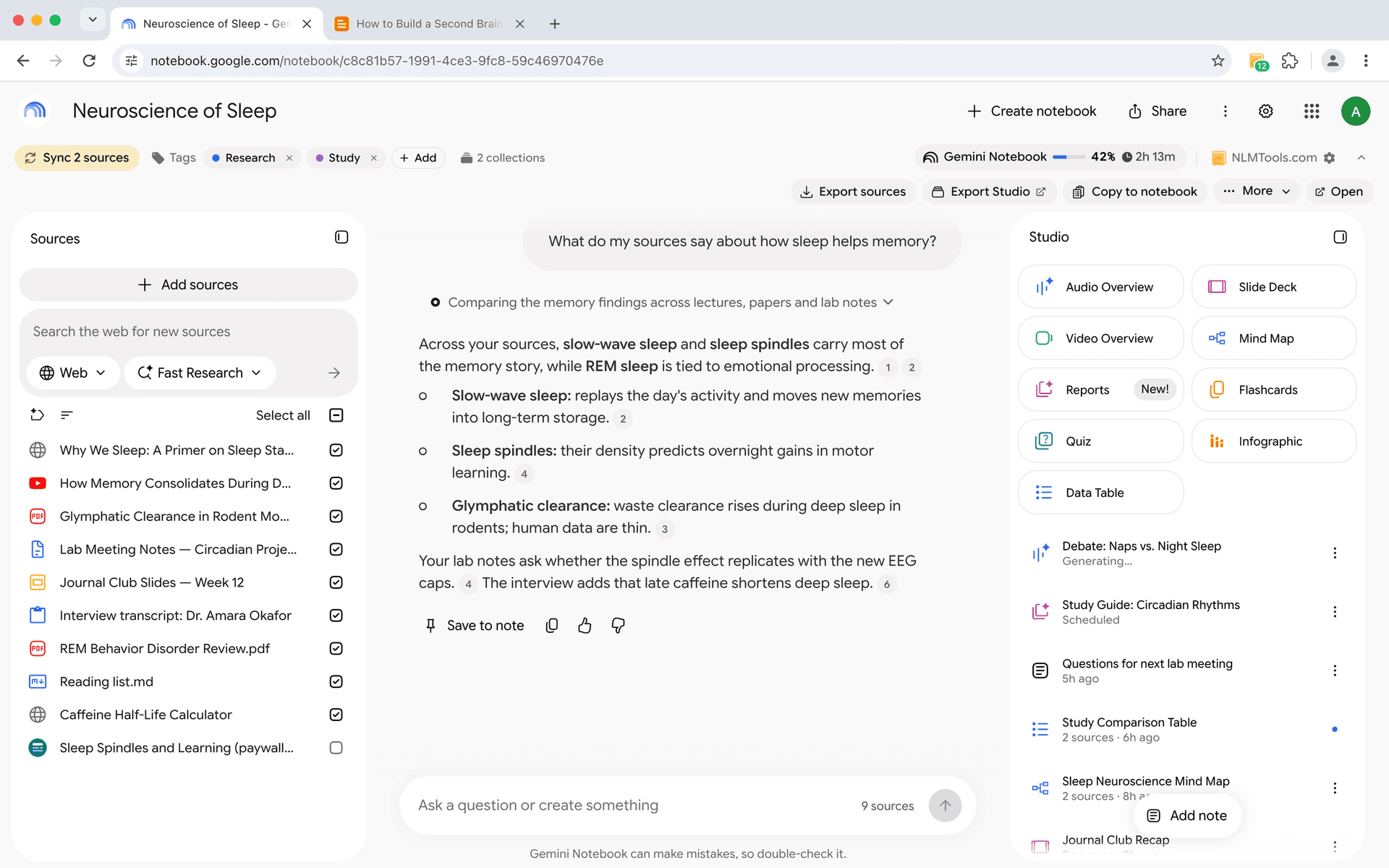
Task: Open options for Debate: Naps vs. Night Sleep
Action: pyautogui.click(x=1335, y=553)
